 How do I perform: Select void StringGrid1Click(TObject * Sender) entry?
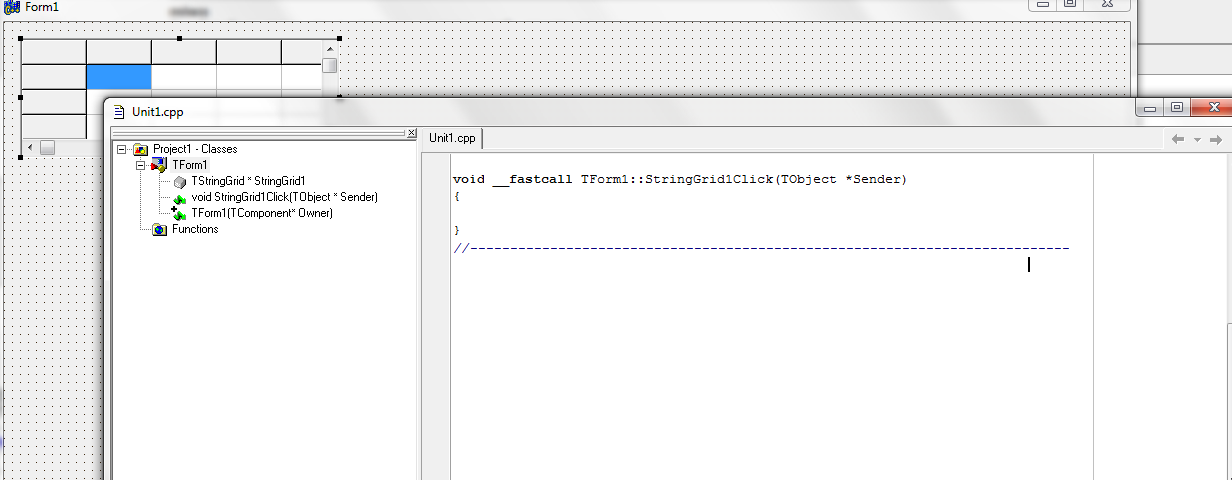point(284,197)
